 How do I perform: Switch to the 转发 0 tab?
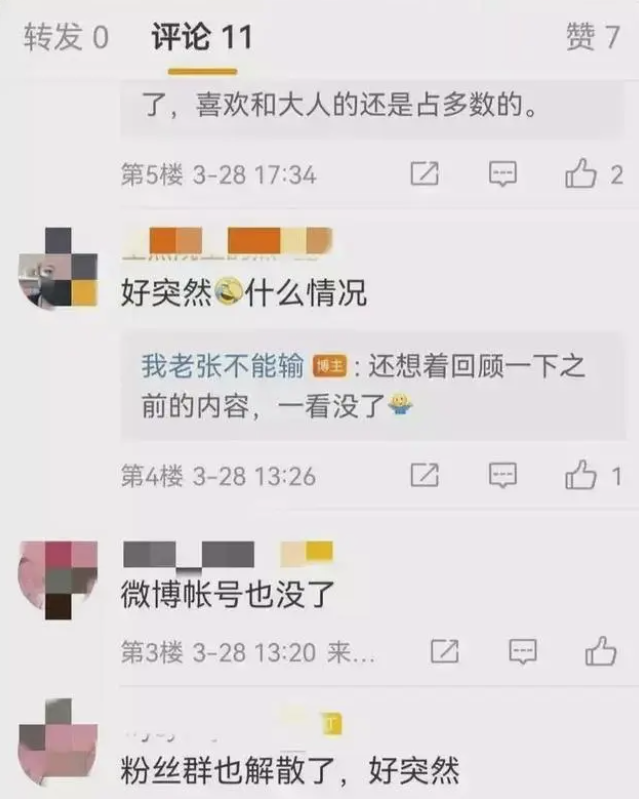pyautogui.click(x=66, y=37)
